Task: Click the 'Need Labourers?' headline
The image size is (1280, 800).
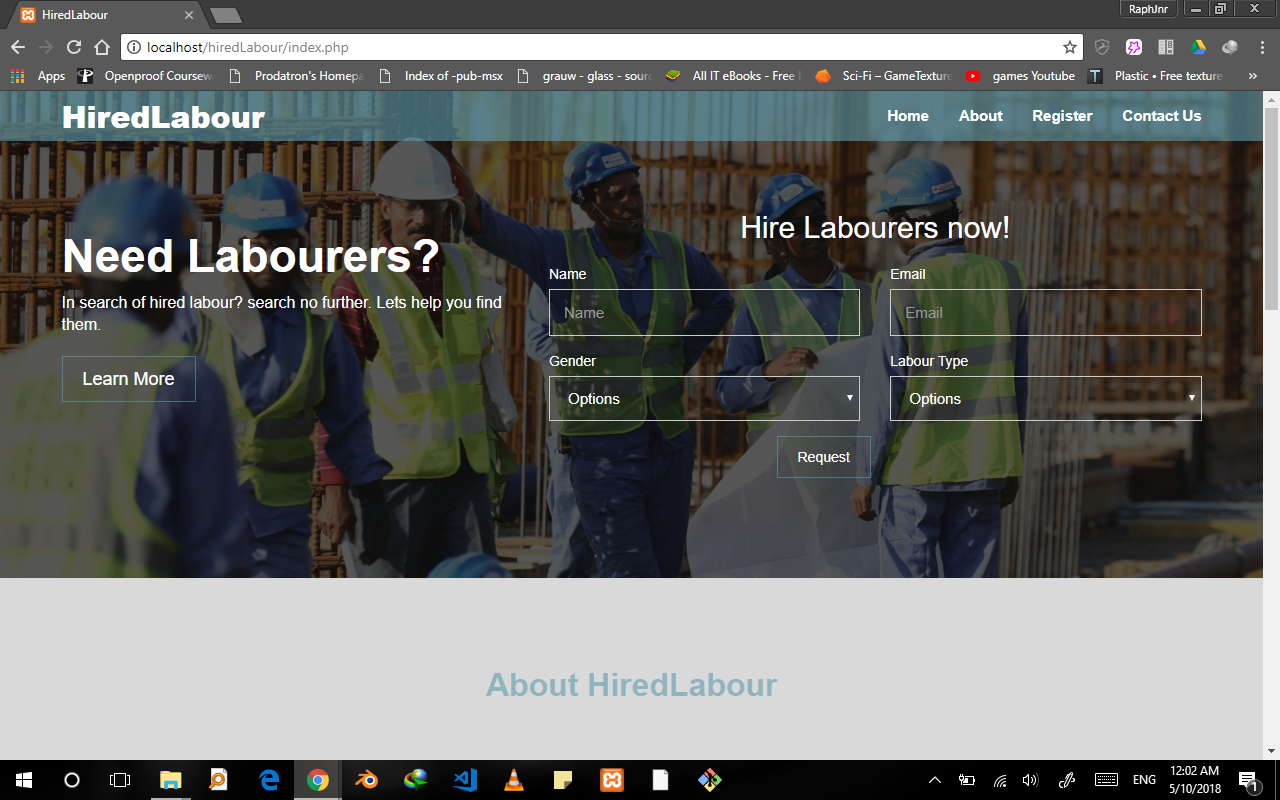Action: [251, 256]
